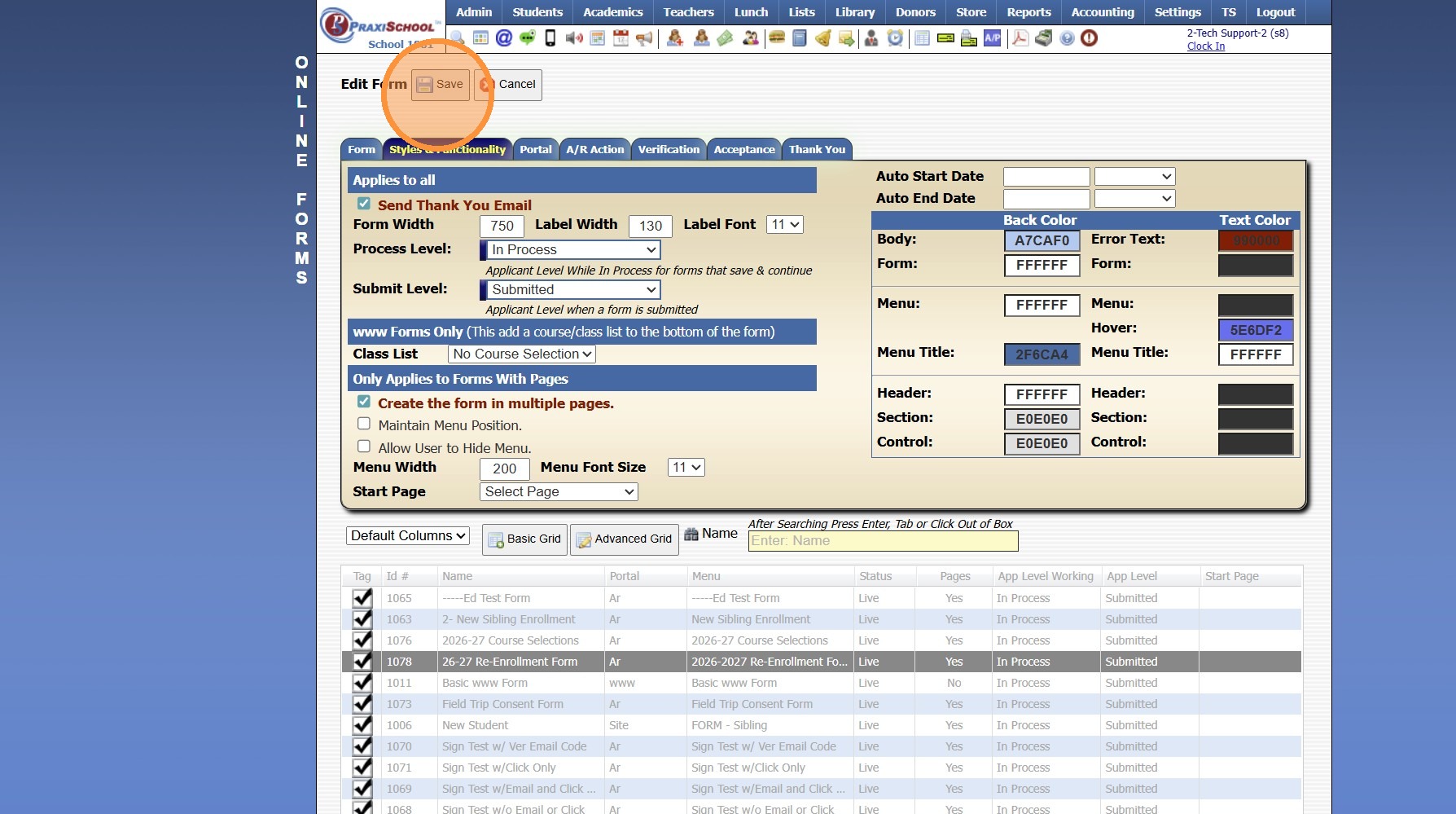The height and width of the screenshot is (814, 1456).
Task: Switch to the Portal tab
Action: tap(536, 150)
